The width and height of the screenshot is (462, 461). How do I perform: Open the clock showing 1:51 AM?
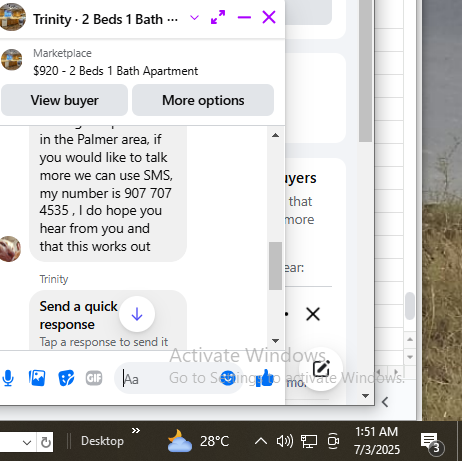coord(377,441)
